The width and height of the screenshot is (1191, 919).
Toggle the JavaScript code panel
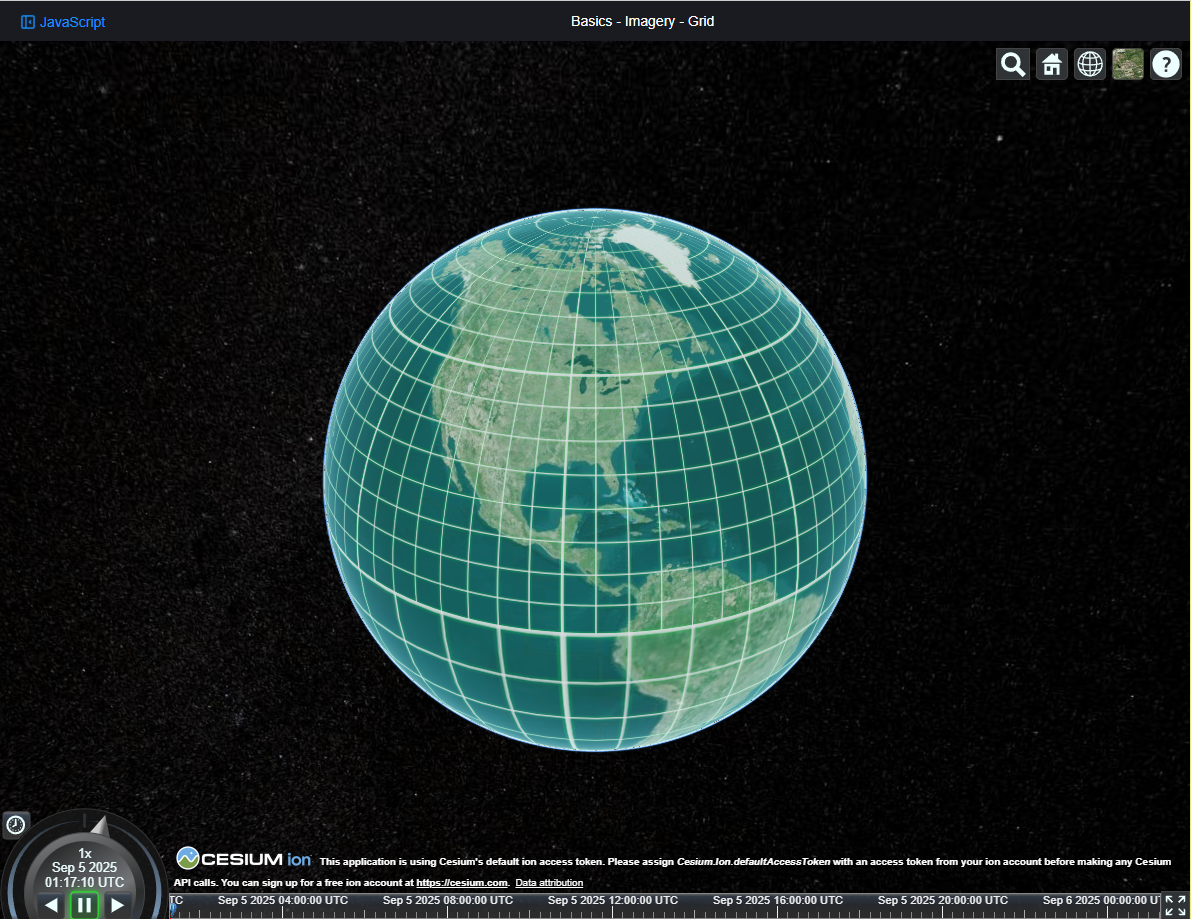tap(63, 22)
